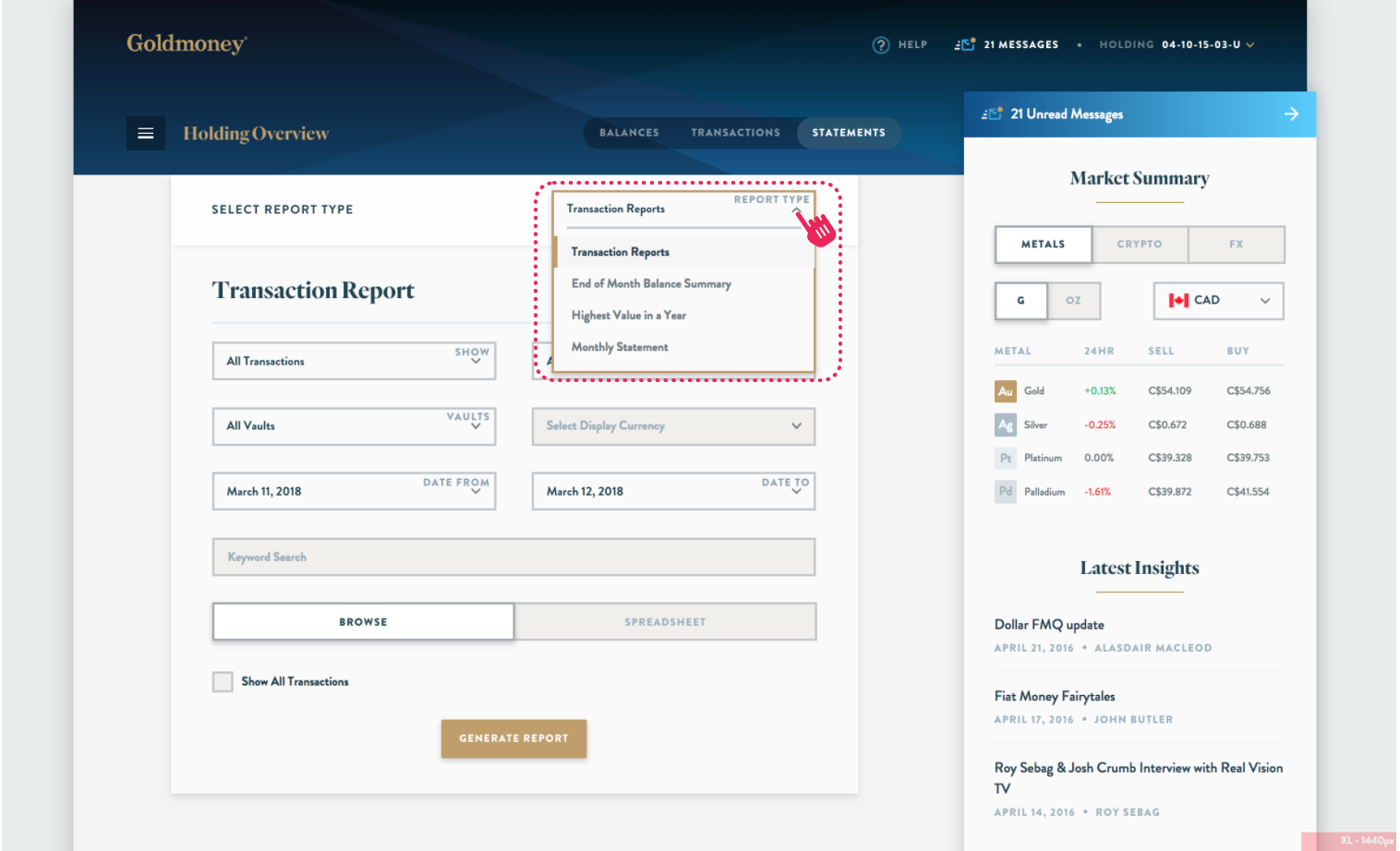Choose Highest Value in a Year

pyautogui.click(x=683, y=315)
